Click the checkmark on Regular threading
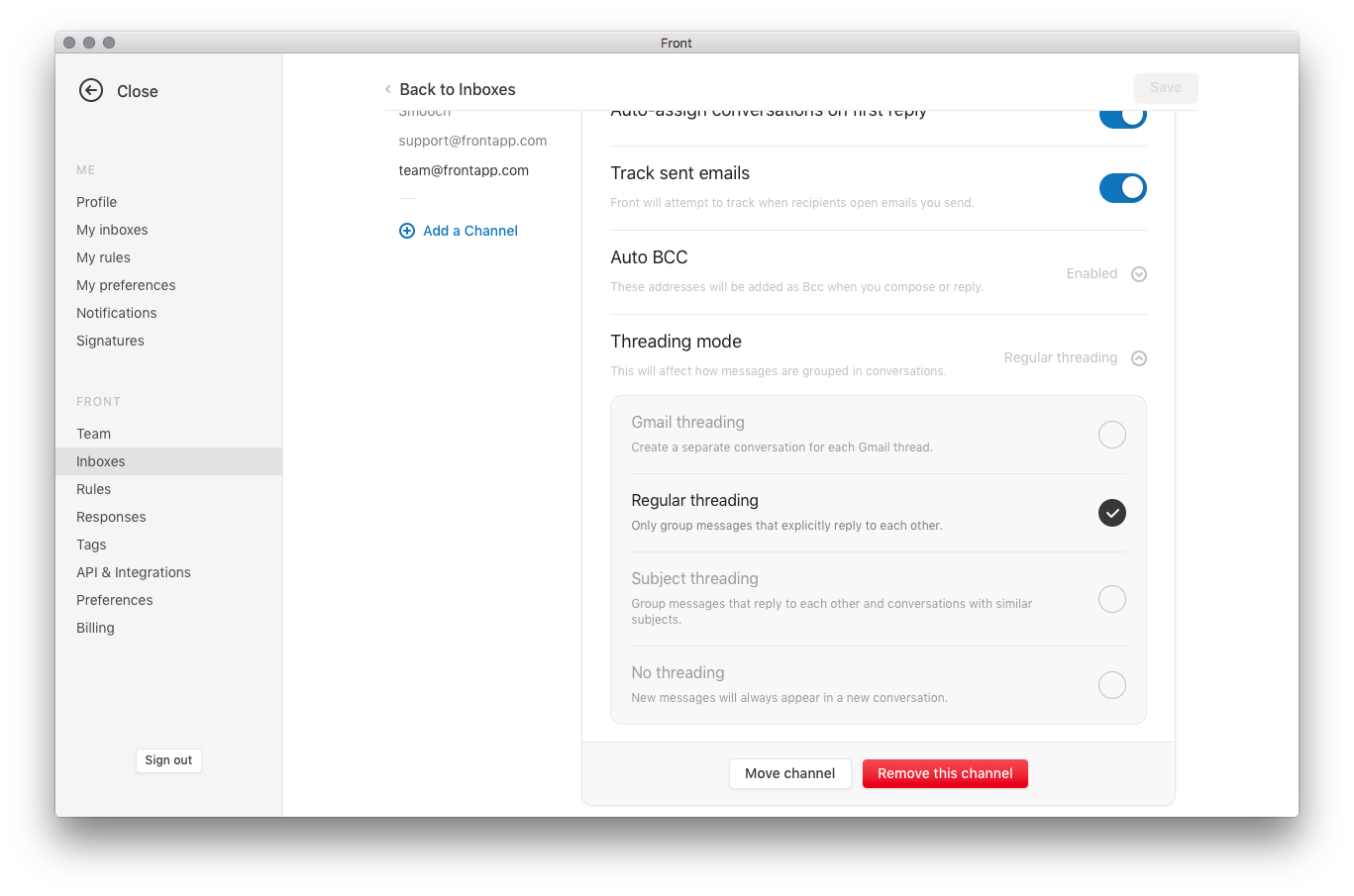 click(x=1111, y=513)
